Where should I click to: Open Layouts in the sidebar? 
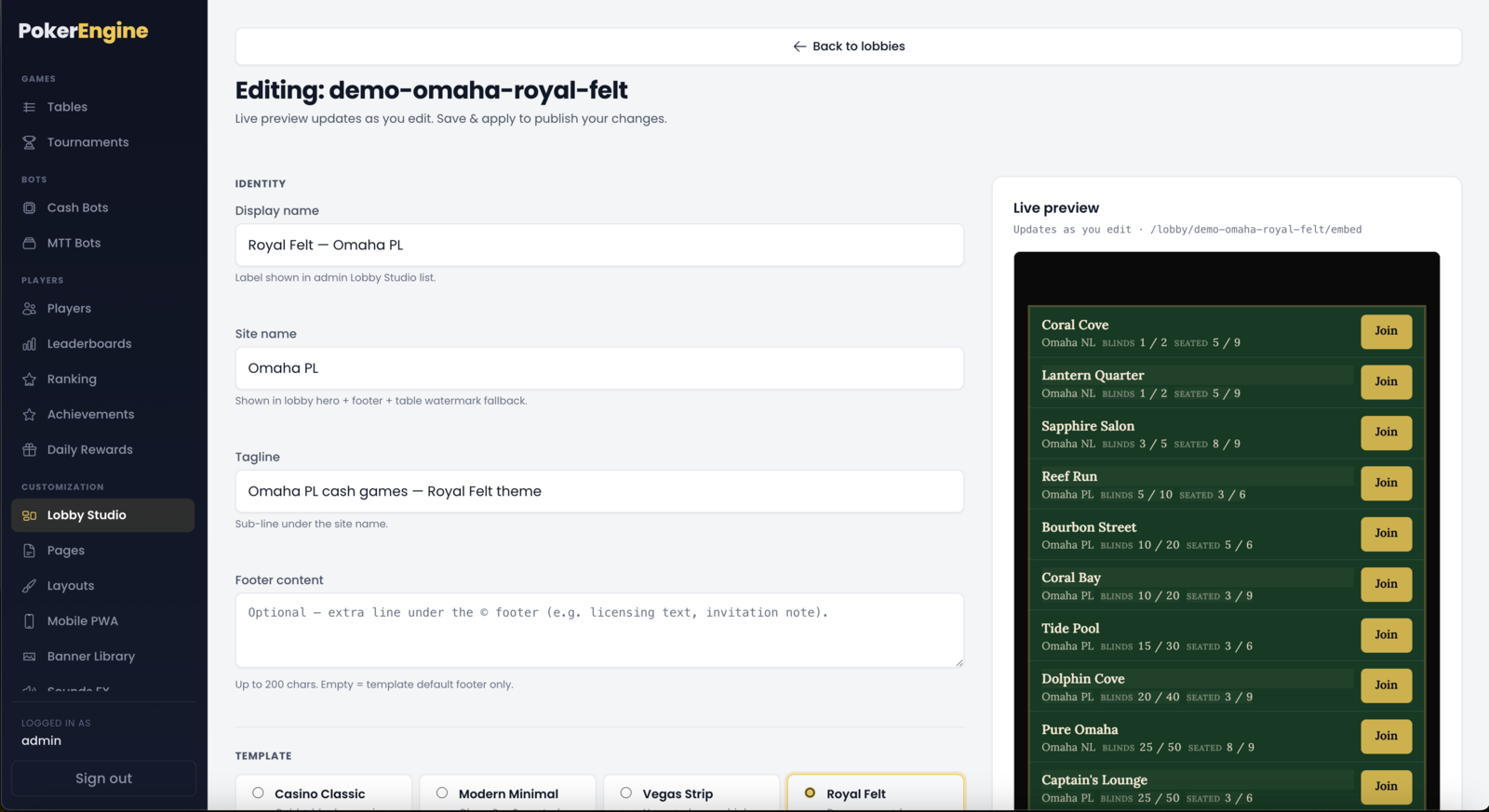[x=102, y=586]
